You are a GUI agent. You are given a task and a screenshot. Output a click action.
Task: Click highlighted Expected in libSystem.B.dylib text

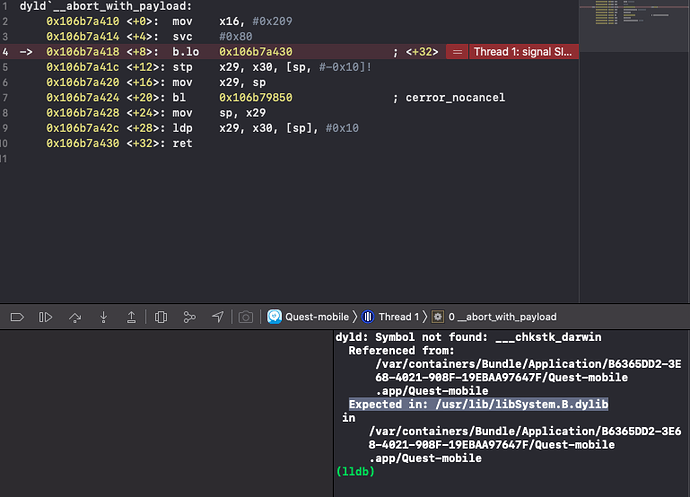coord(478,404)
